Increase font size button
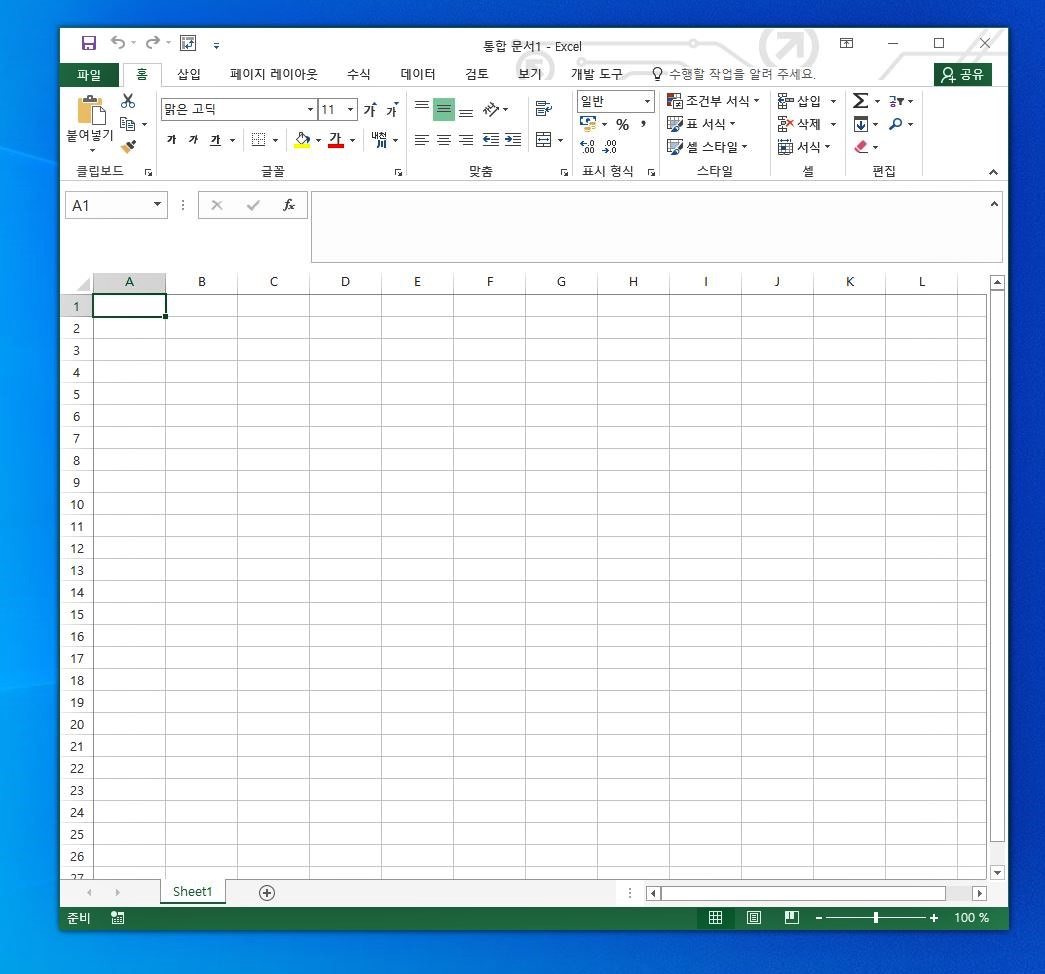Screen dimensions: 1045x974 point(370,109)
